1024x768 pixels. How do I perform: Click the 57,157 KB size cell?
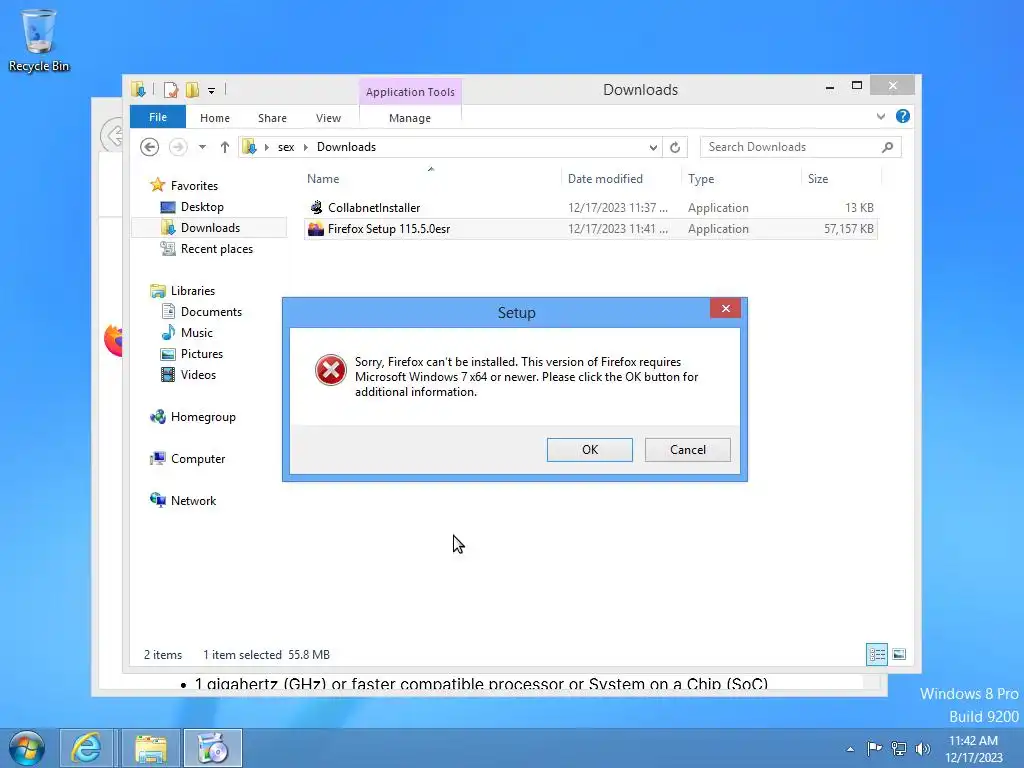[x=848, y=229]
